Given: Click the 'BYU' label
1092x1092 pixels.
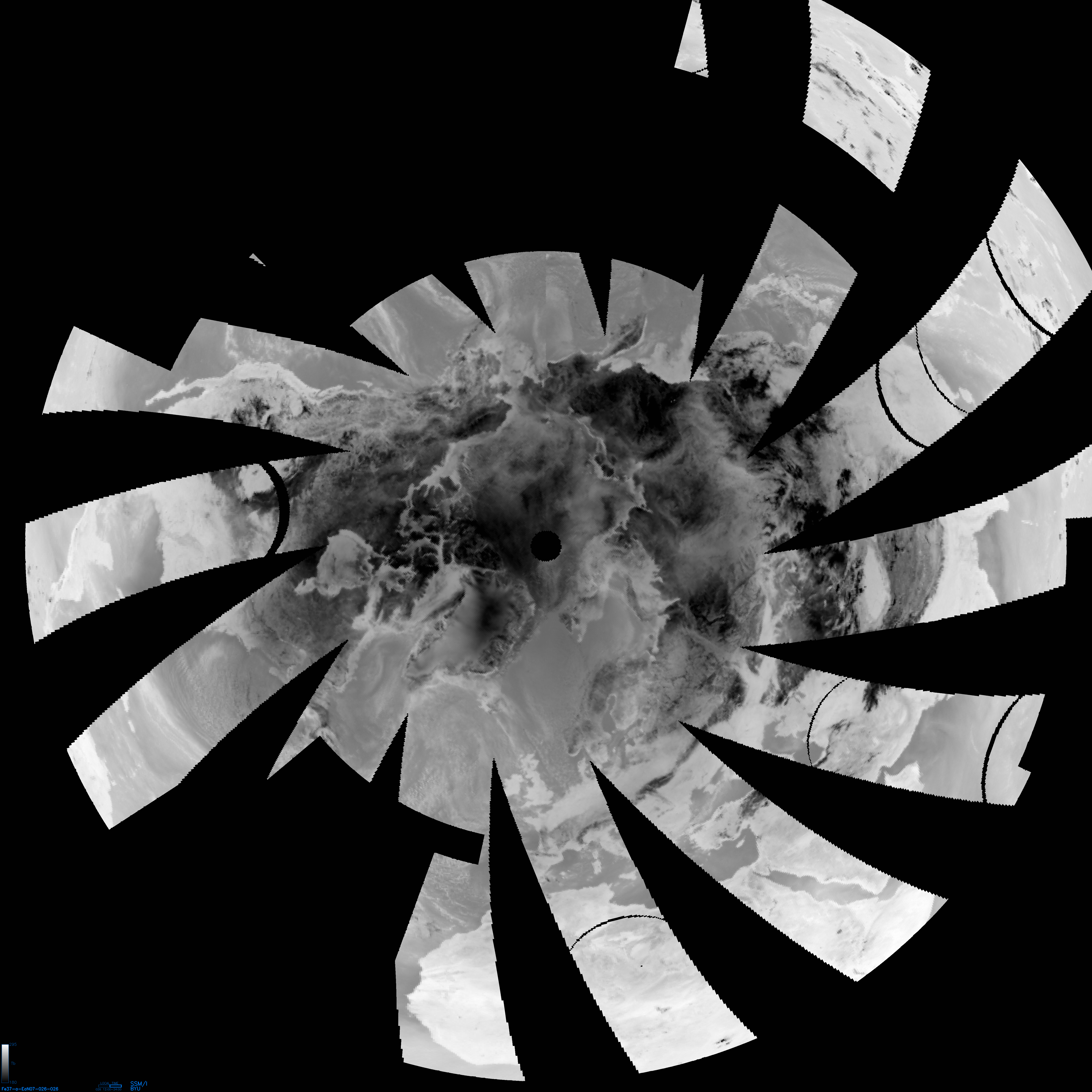Looking at the screenshot, I should point(136,1089).
